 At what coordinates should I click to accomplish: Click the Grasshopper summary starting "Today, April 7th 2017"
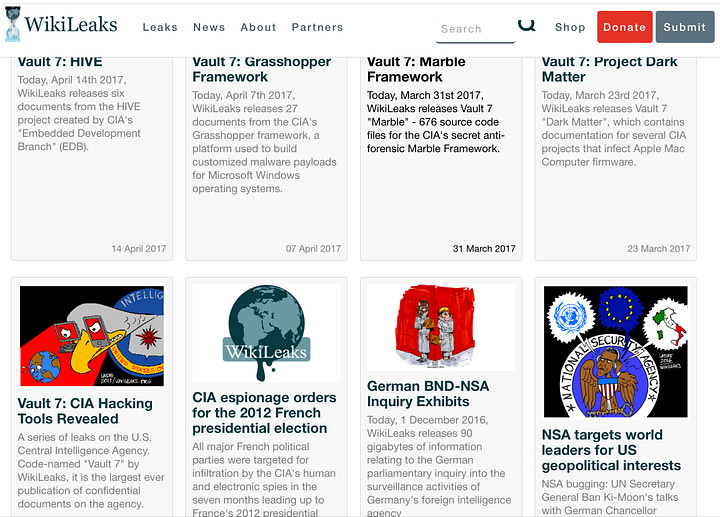coord(264,142)
